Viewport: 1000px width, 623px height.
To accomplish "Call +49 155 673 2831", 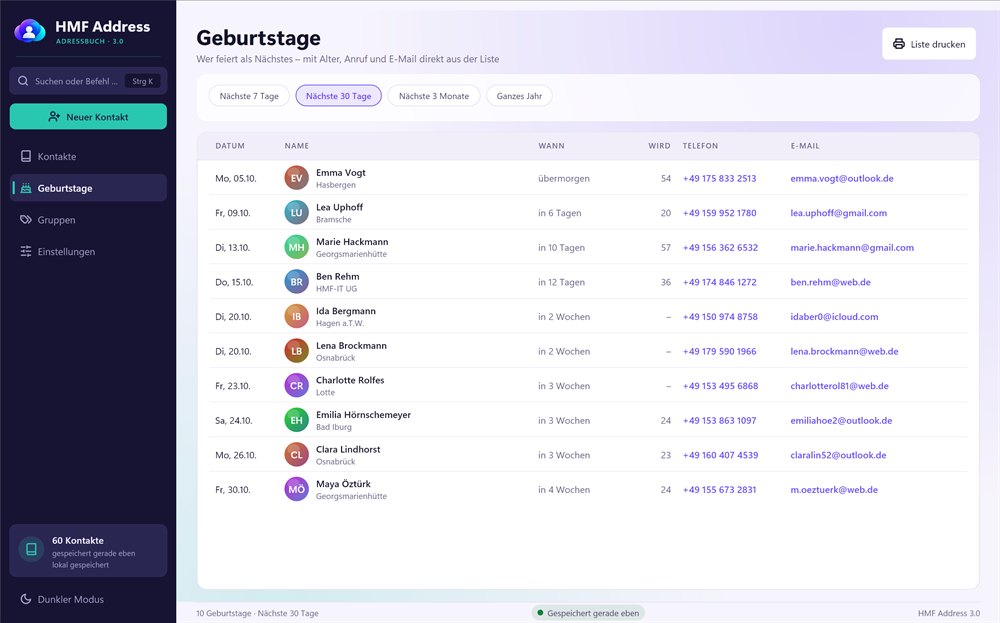I will [x=719, y=490].
